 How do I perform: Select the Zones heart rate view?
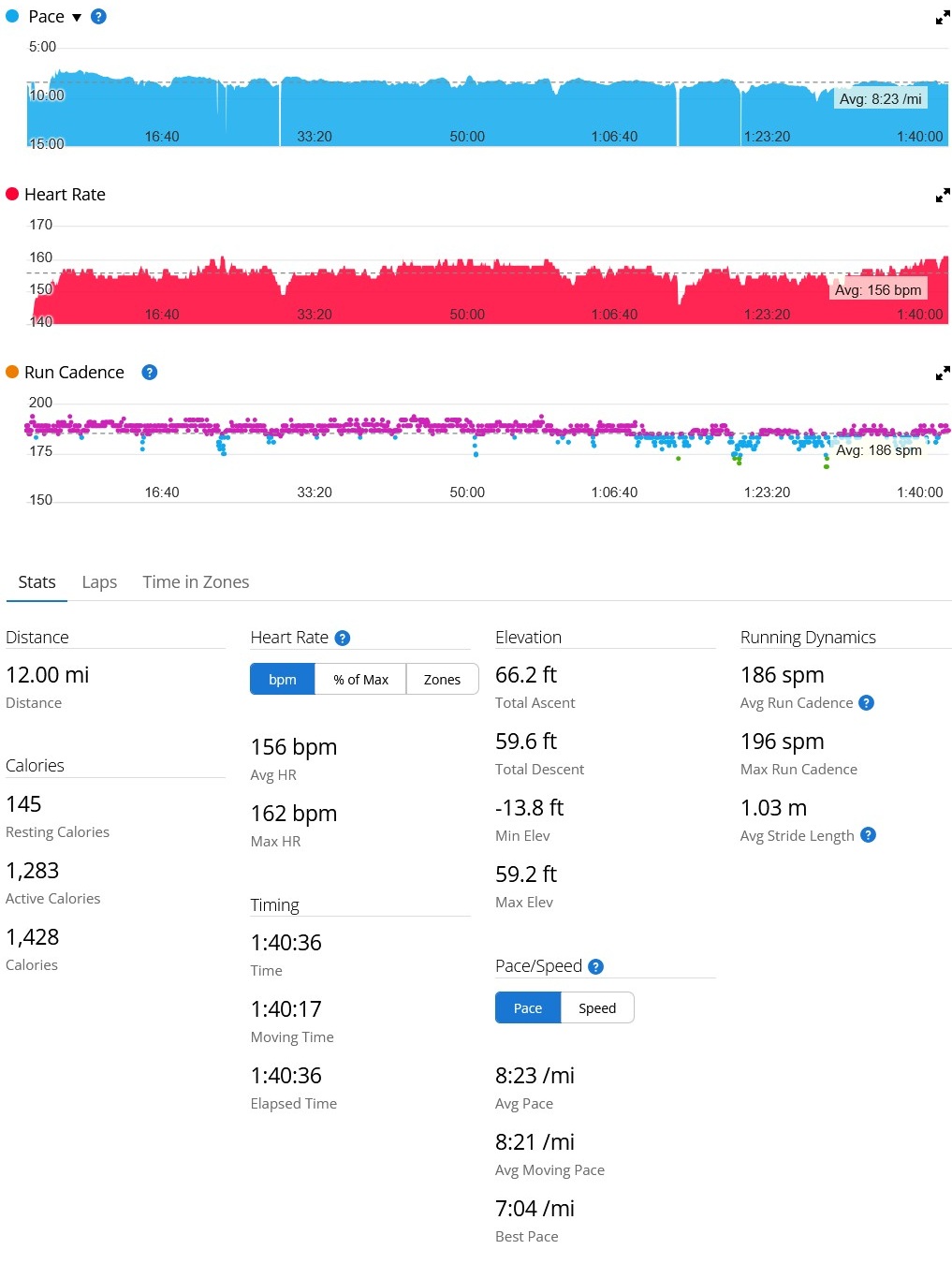click(x=442, y=680)
